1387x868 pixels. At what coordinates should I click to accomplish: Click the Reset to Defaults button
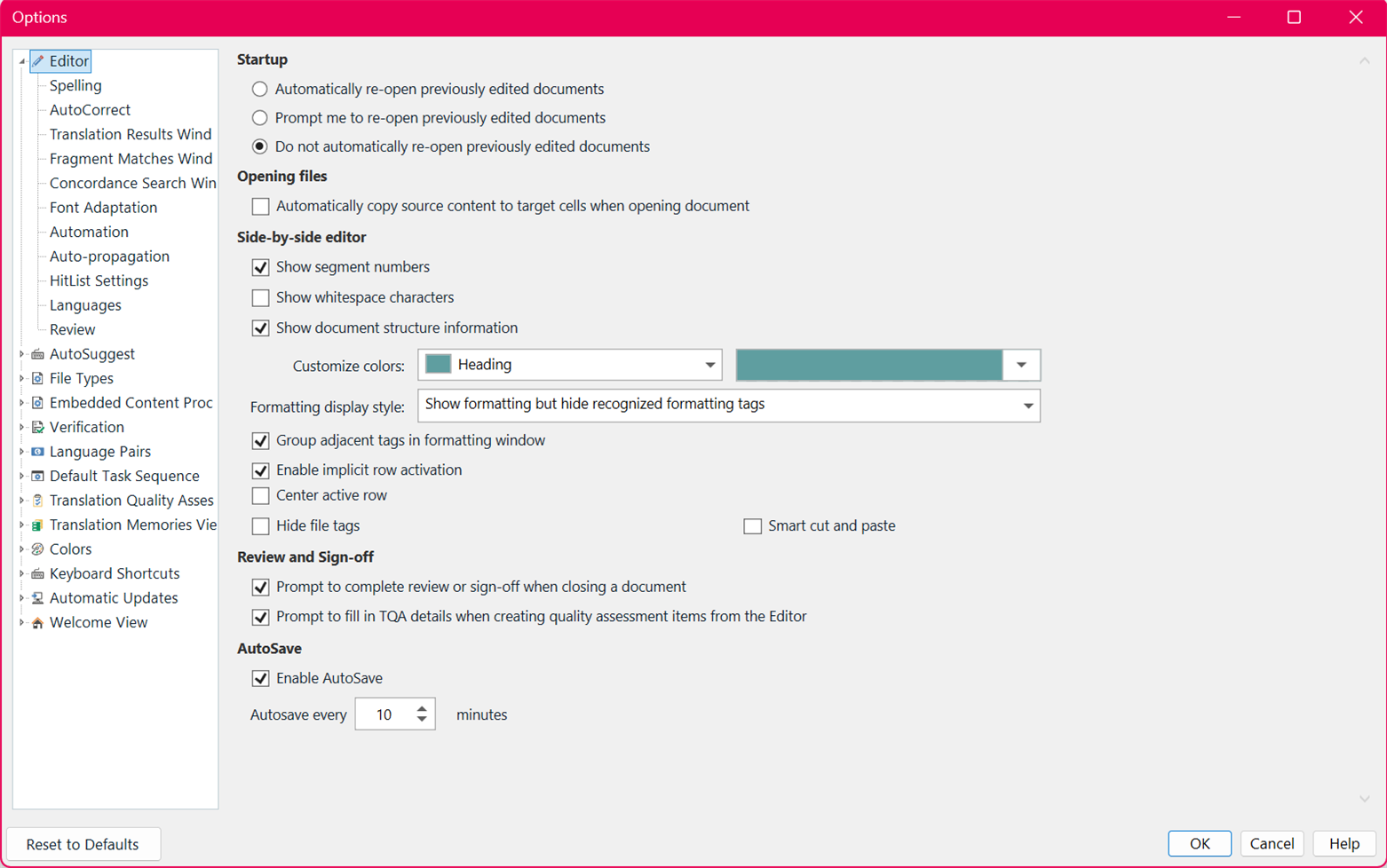point(83,844)
